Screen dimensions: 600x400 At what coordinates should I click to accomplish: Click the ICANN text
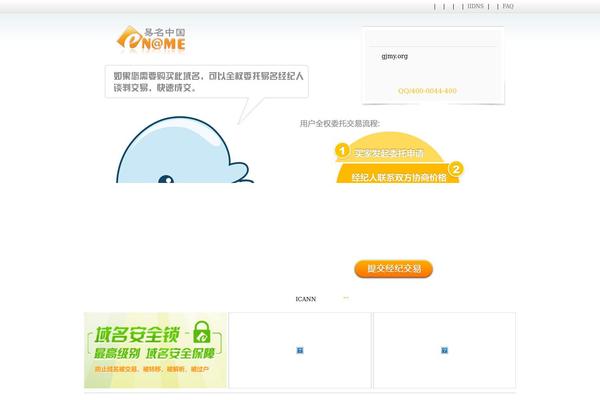[306, 299]
